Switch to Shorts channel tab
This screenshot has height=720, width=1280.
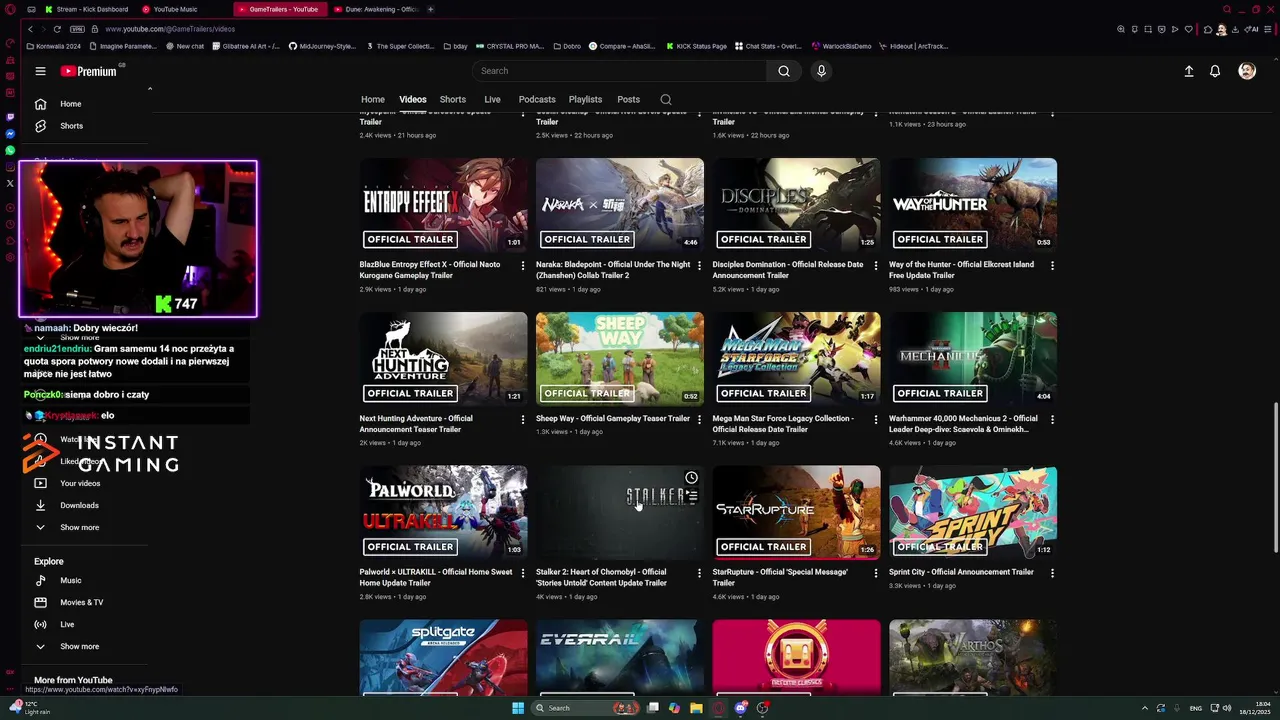click(x=453, y=99)
